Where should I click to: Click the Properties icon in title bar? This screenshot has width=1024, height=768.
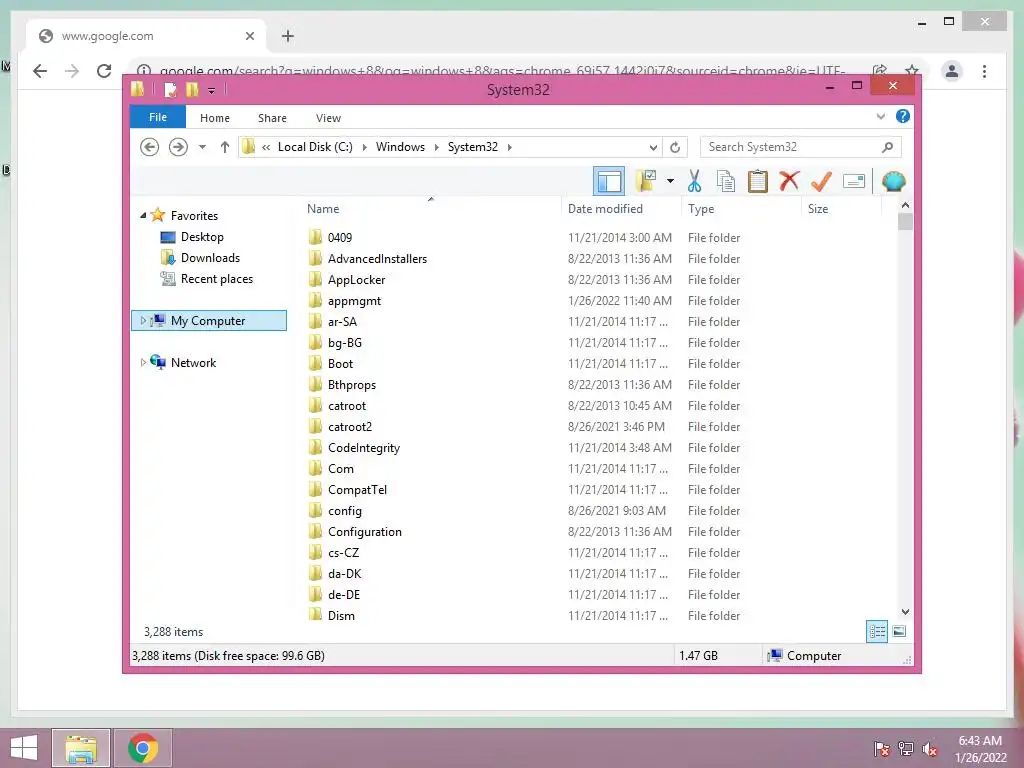(x=170, y=89)
